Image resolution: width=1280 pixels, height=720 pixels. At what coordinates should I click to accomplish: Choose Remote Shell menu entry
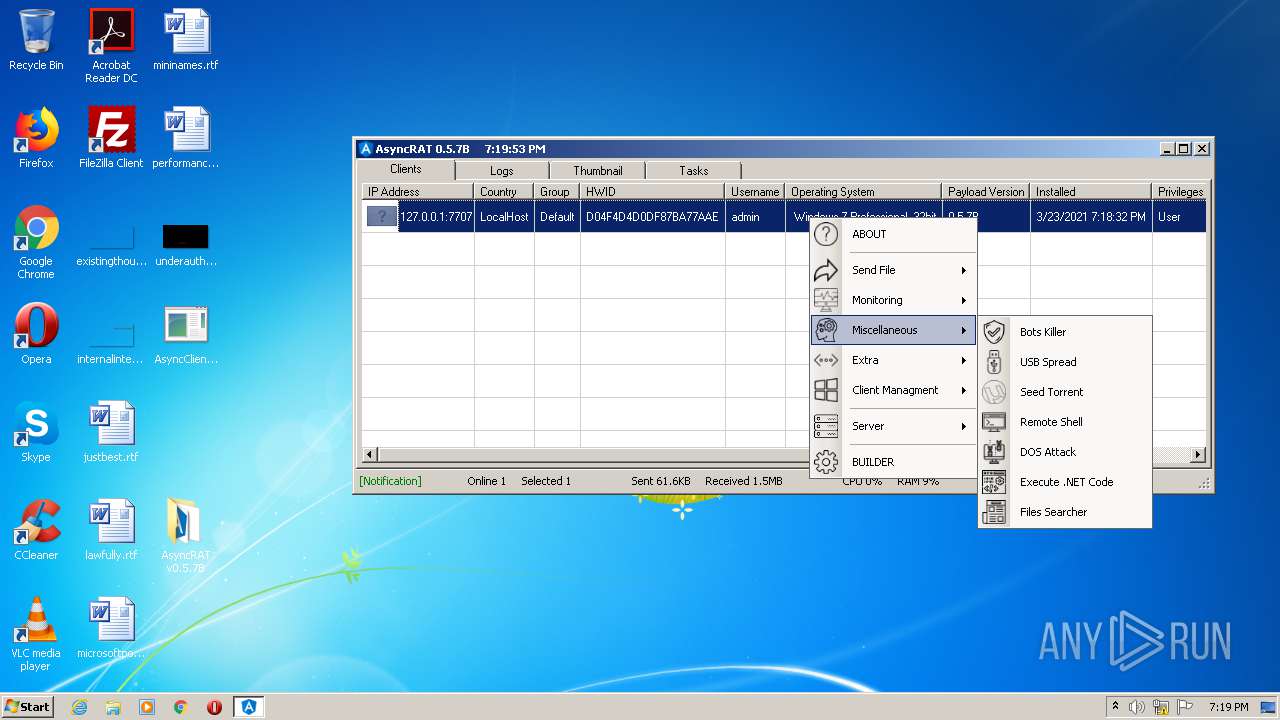coord(1065,422)
